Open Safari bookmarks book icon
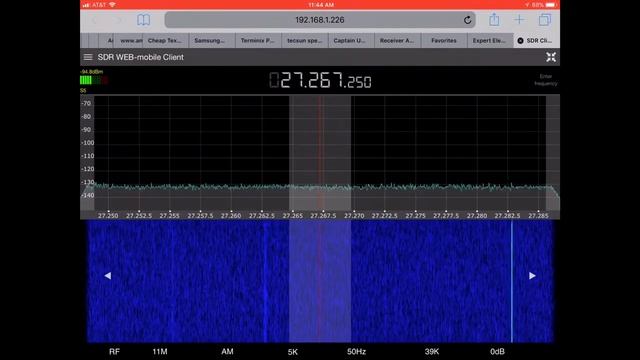640x360 pixels. pyautogui.click(x=143, y=20)
